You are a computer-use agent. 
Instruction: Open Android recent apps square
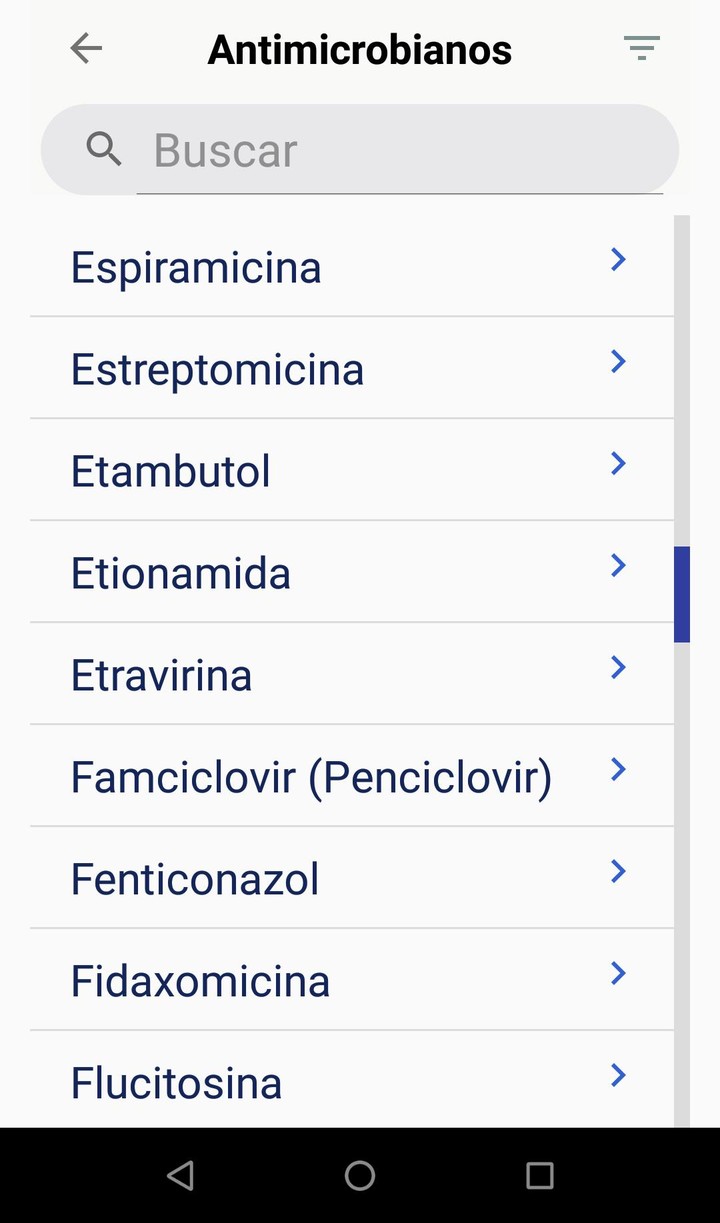tap(540, 1176)
